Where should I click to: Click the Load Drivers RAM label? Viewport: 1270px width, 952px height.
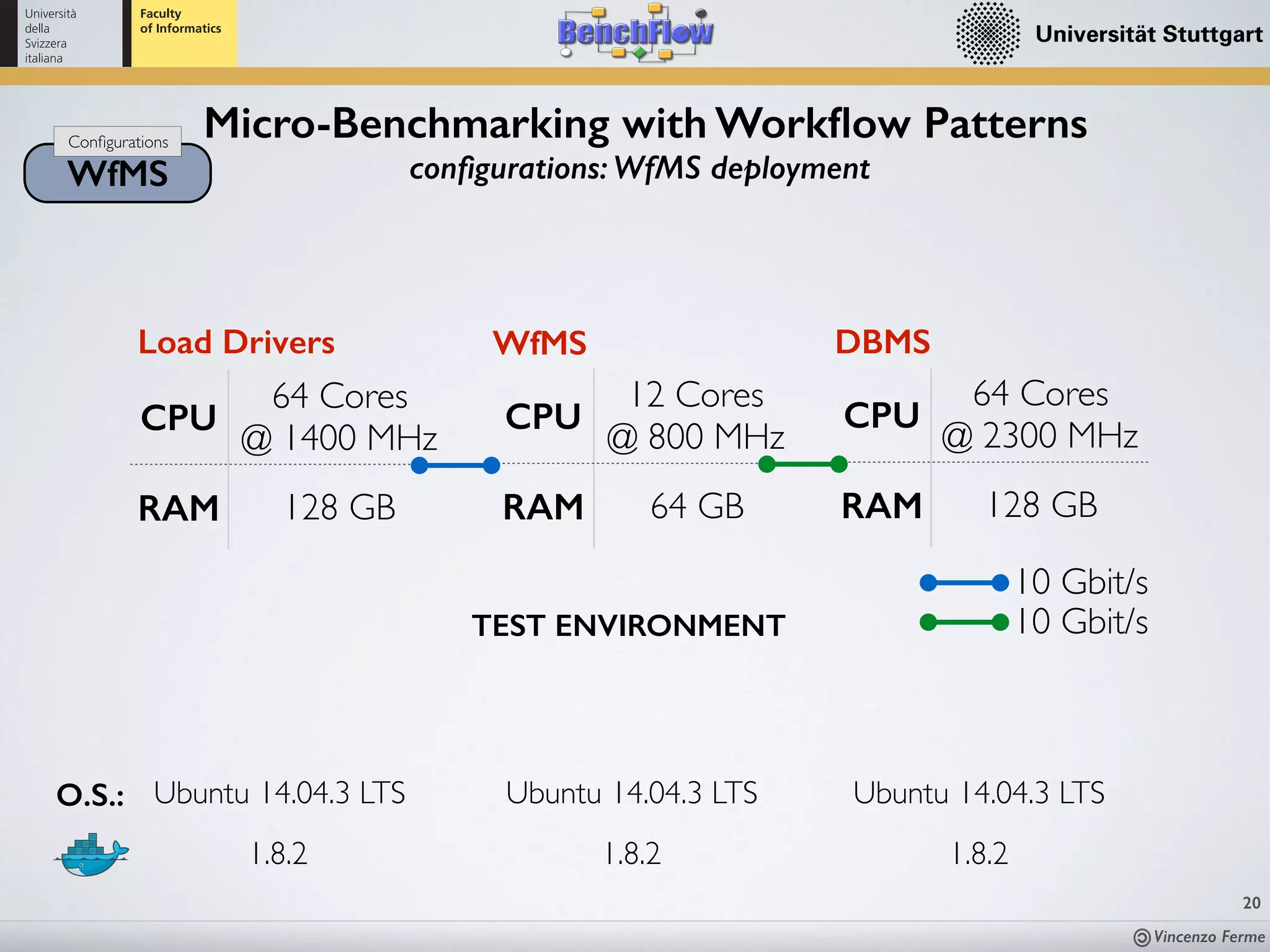179,508
